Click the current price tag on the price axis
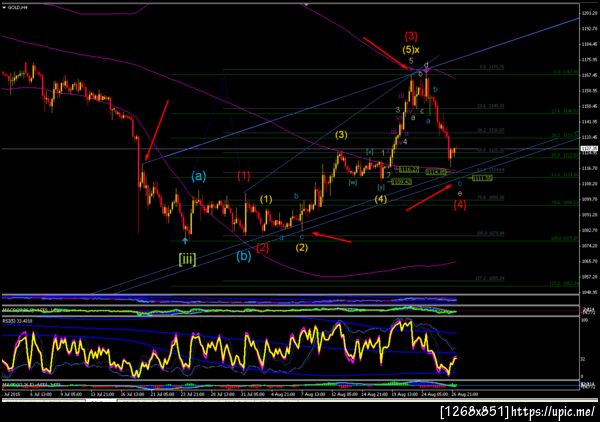The height and width of the screenshot is (422, 600). point(587,148)
